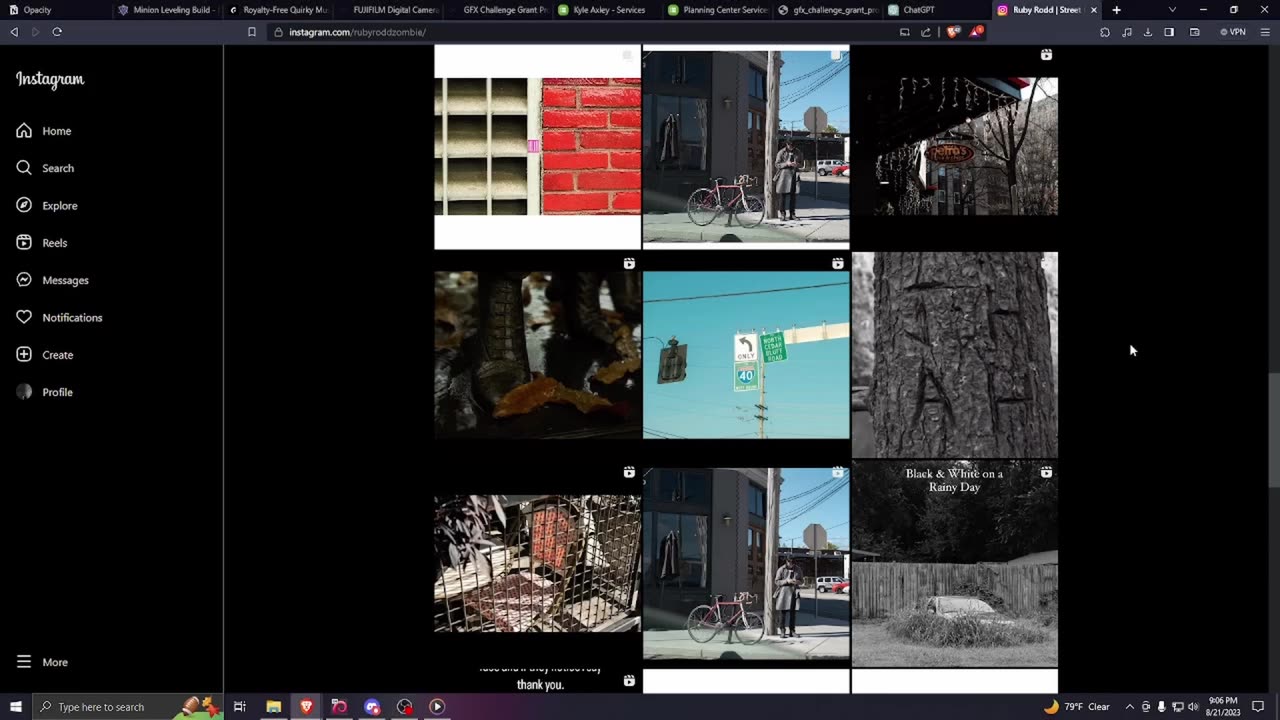Open the Search magnifier icon

[24, 168]
